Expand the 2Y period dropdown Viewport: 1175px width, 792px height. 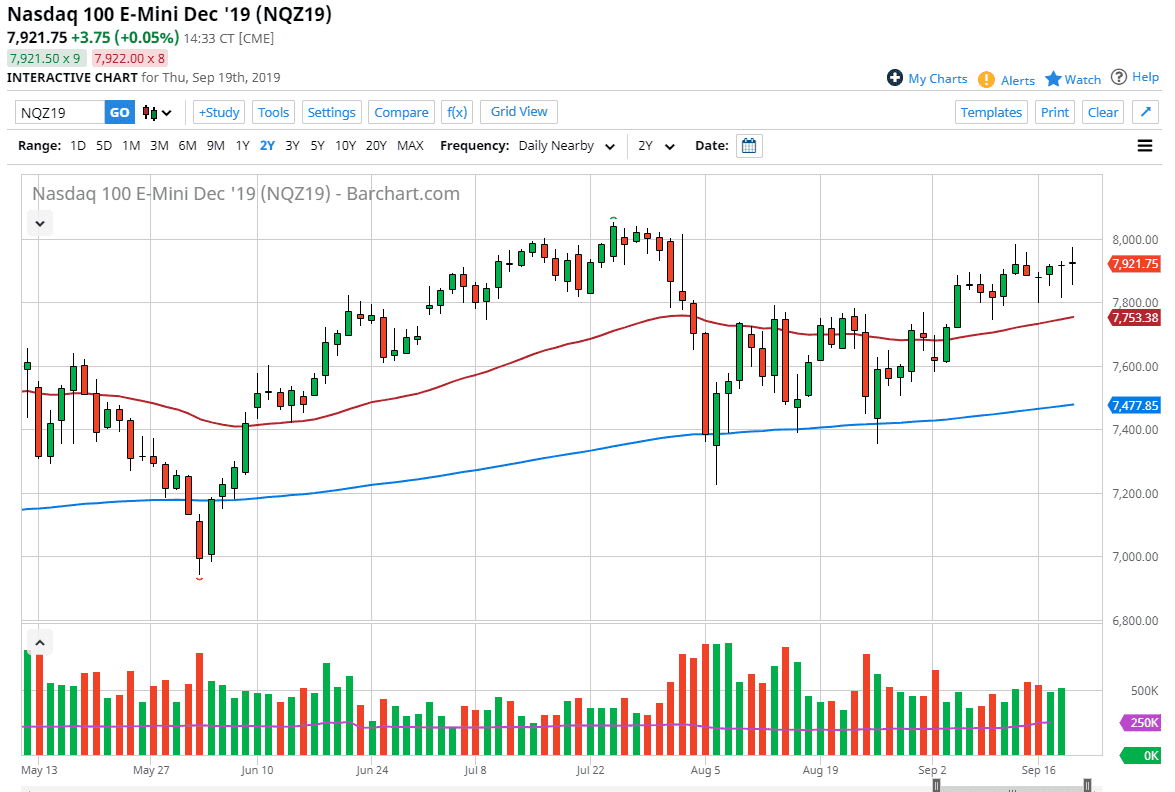(657, 146)
